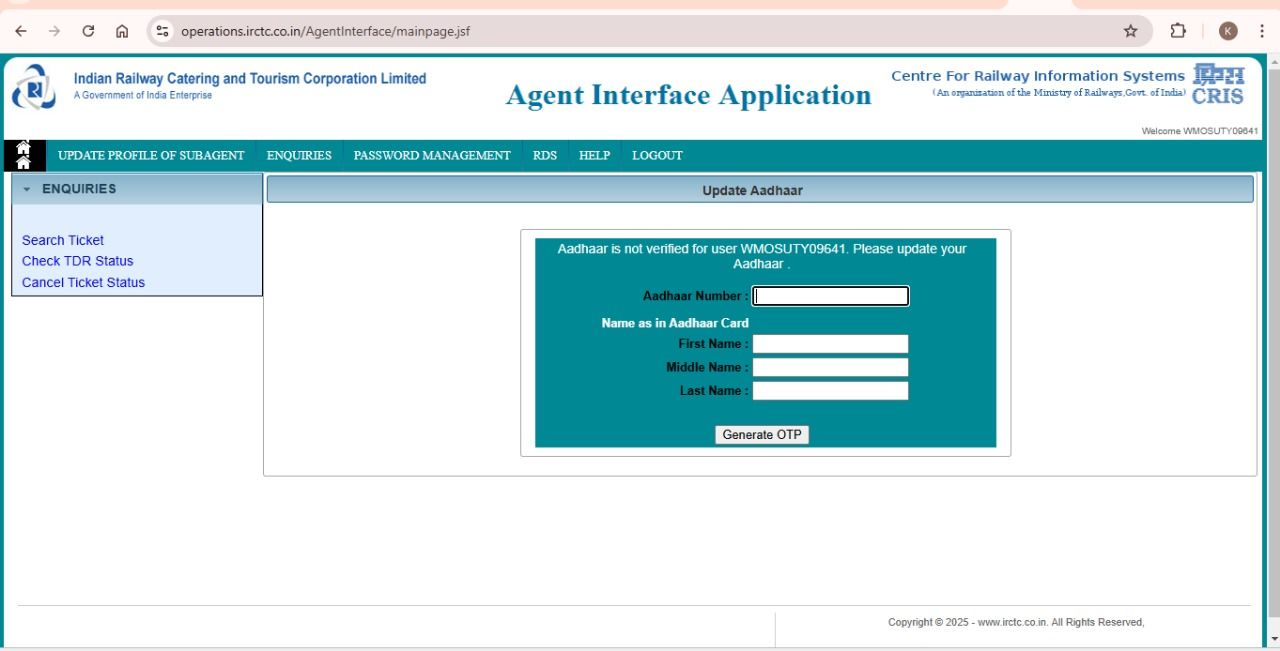Click LOGOUT in the navigation bar
This screenshot has width=1280, height=651.
(x=657, y=155)
